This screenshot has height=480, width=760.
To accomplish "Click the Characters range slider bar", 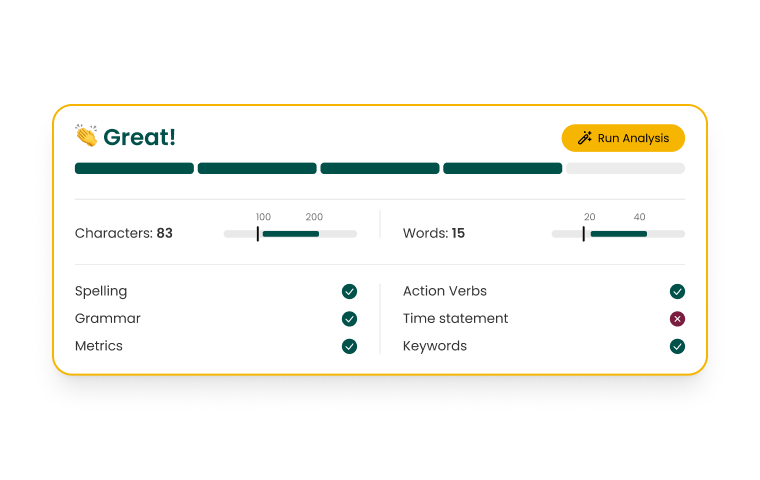I will point(290,234).
